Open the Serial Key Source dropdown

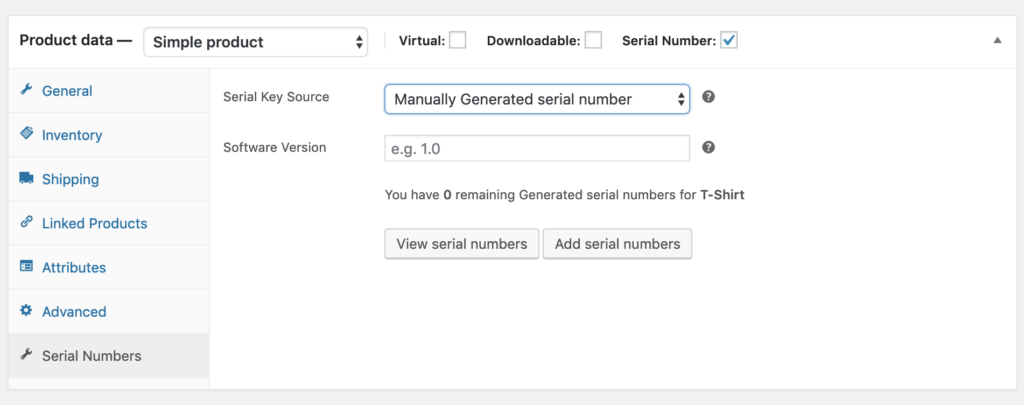(537, 99)
